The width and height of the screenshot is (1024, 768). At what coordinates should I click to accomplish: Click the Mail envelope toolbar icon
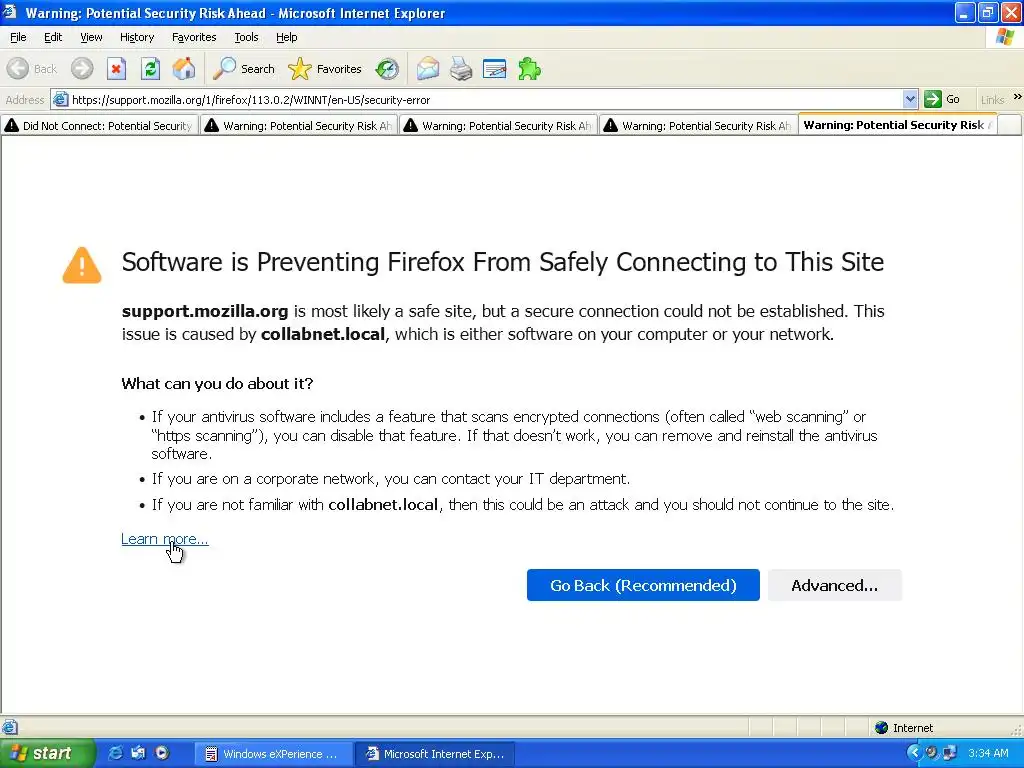[x=428, y=69]
